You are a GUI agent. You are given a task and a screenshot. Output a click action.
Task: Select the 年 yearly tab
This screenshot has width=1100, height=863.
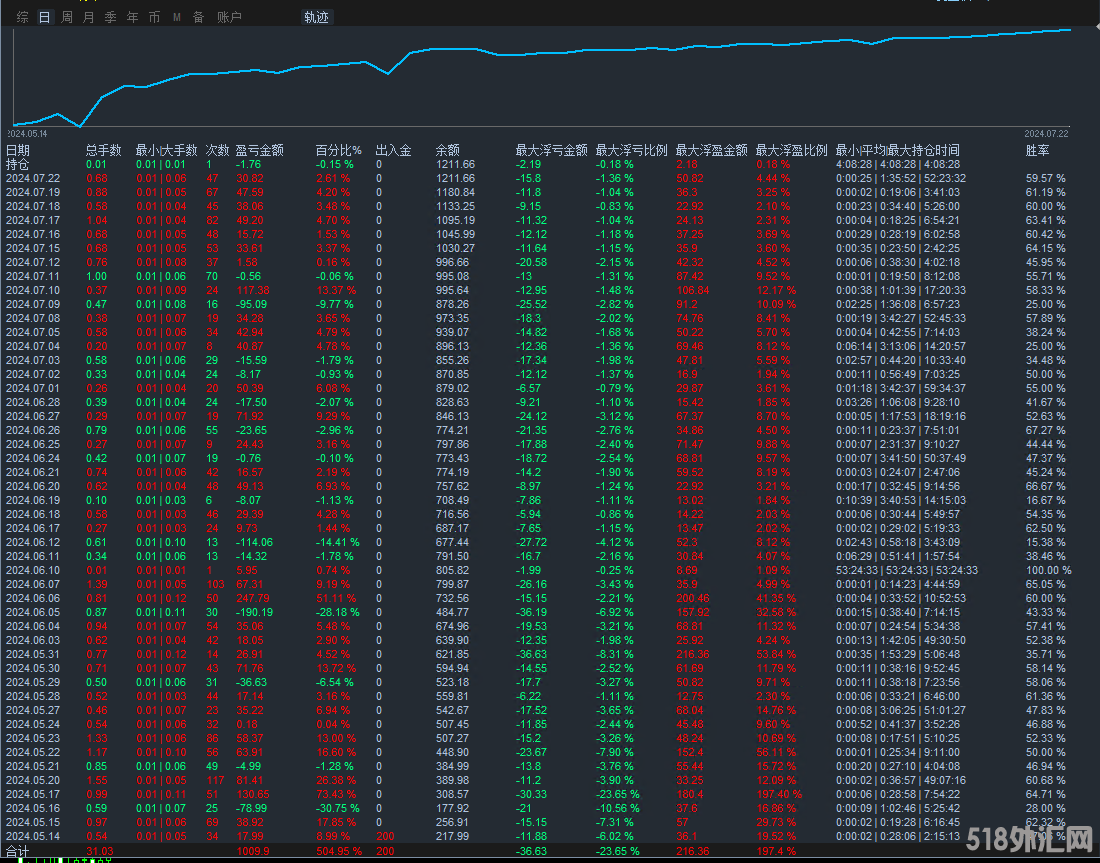[133, 17]
